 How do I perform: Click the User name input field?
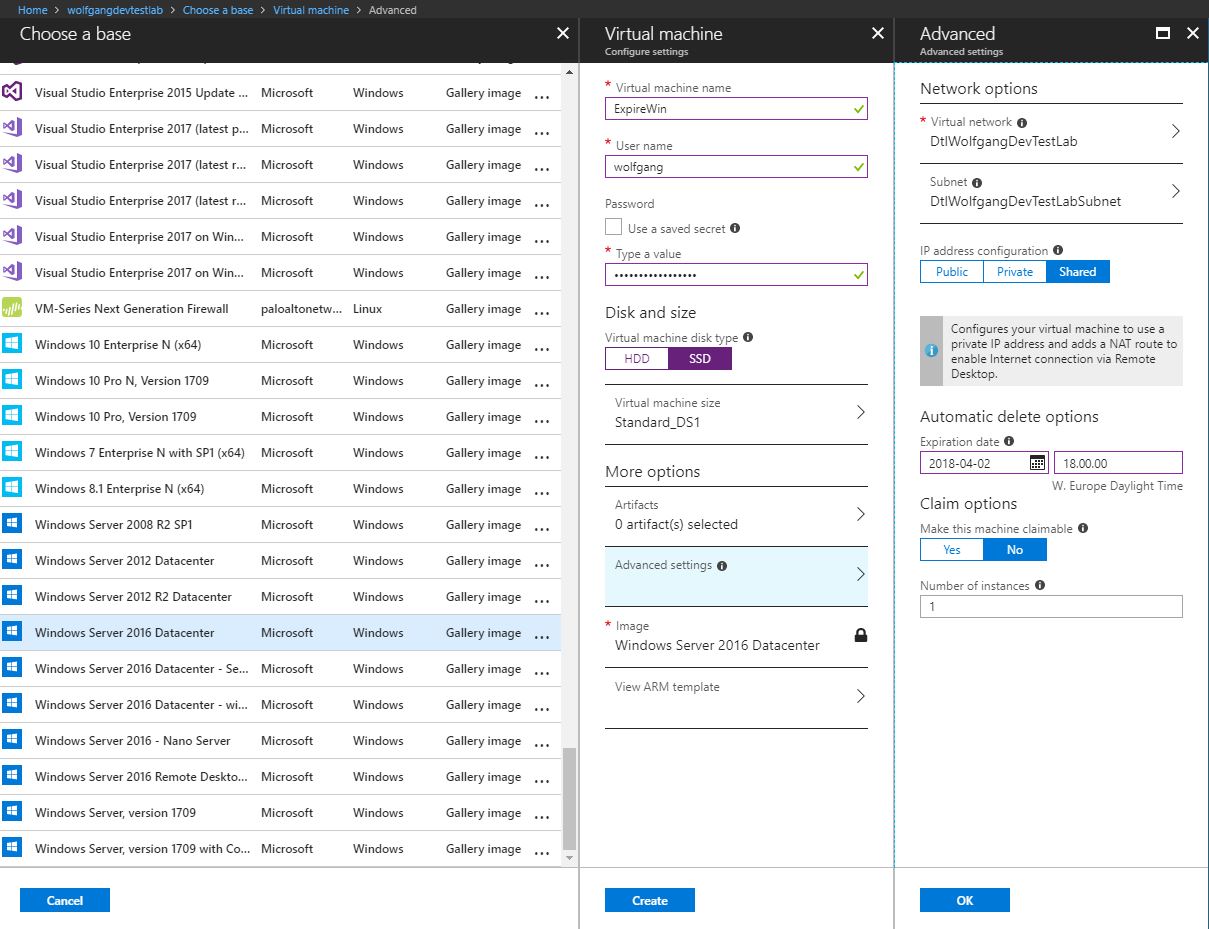(x=736, y=167)
